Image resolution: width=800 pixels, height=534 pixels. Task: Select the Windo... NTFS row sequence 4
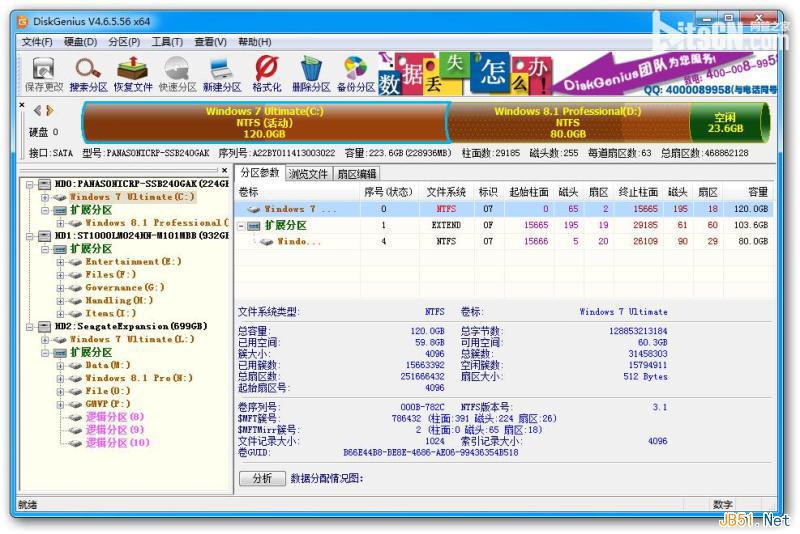click(x=503, y=241)
